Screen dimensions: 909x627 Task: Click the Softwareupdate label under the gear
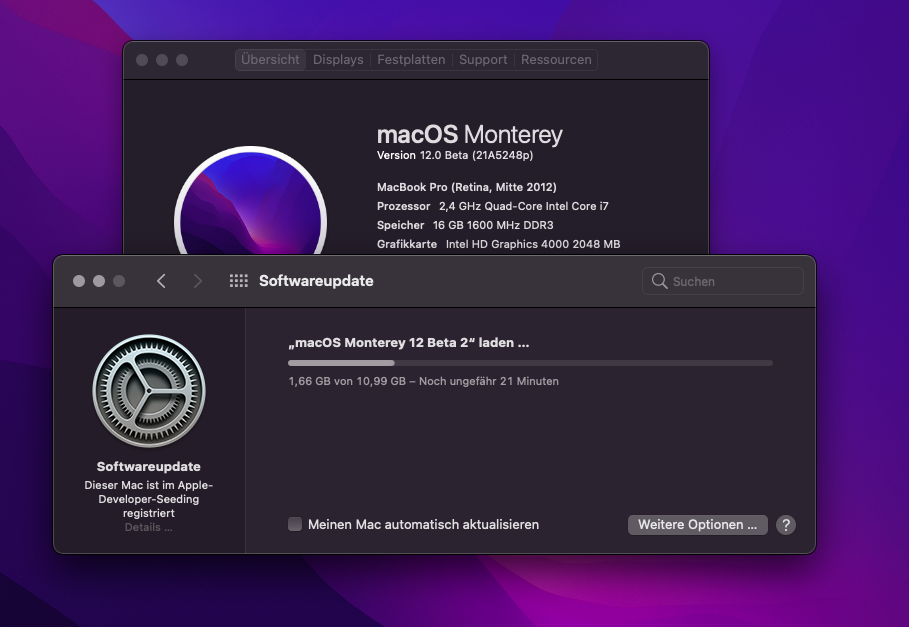(148, 466)
